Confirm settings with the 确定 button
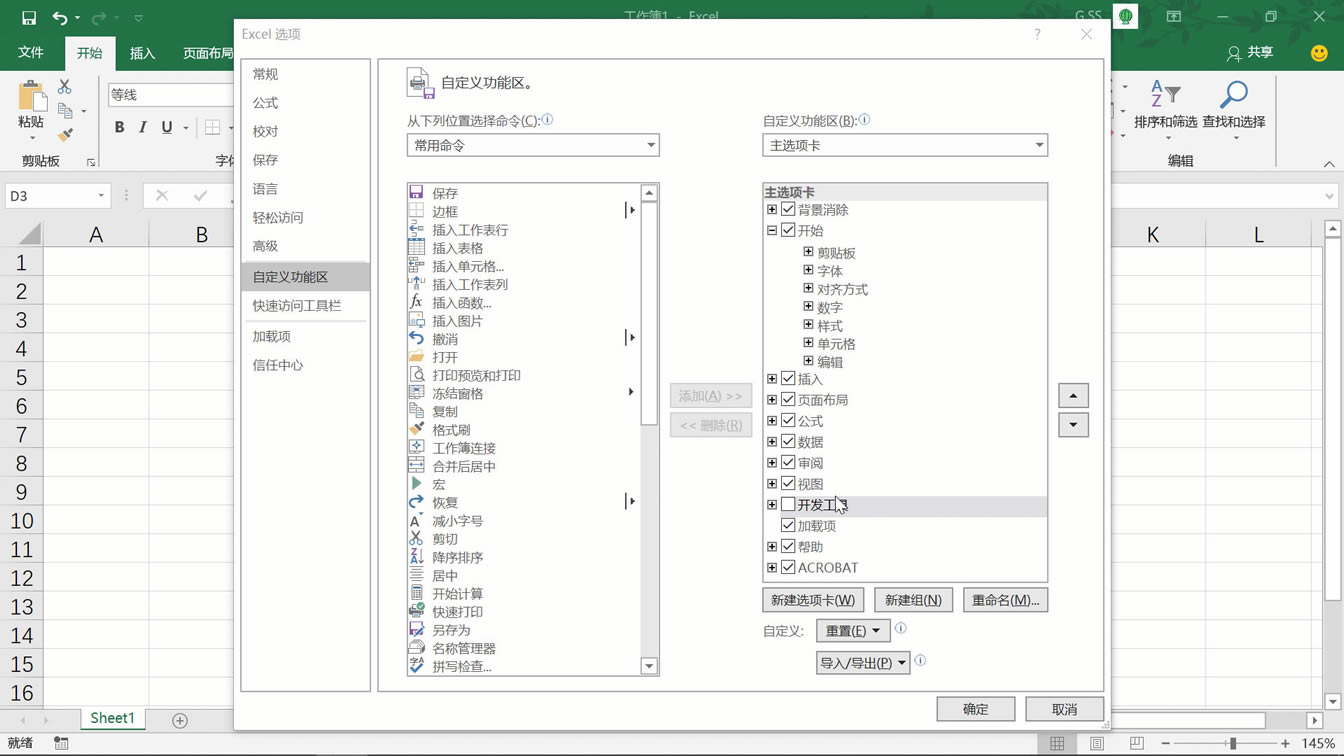1344x756 pixels. pyautogui.click(x=975, y=708)
